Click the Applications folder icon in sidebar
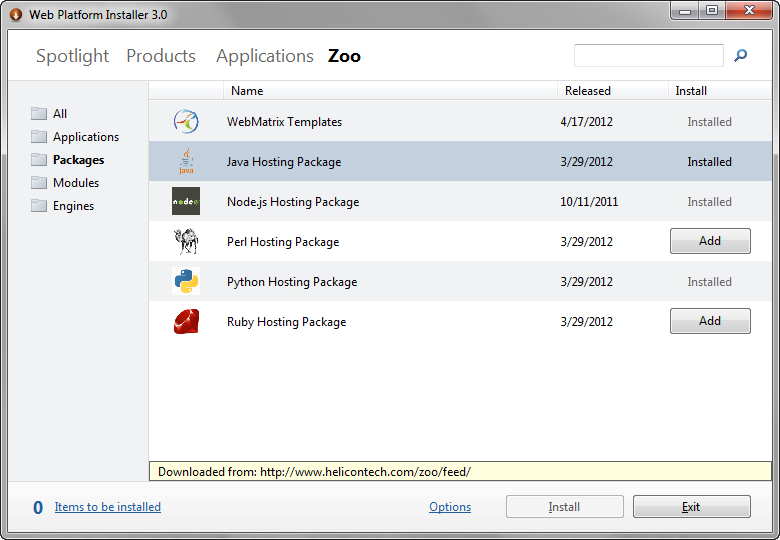780x540 pixels. [39, 136]
